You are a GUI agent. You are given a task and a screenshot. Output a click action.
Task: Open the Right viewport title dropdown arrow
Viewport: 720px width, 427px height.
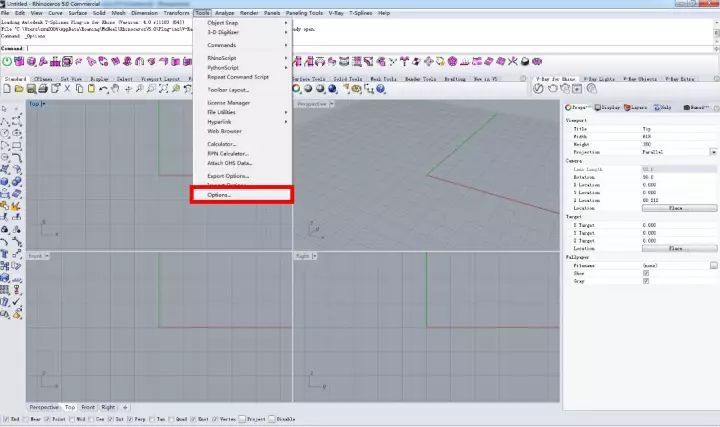pos(314,256)
